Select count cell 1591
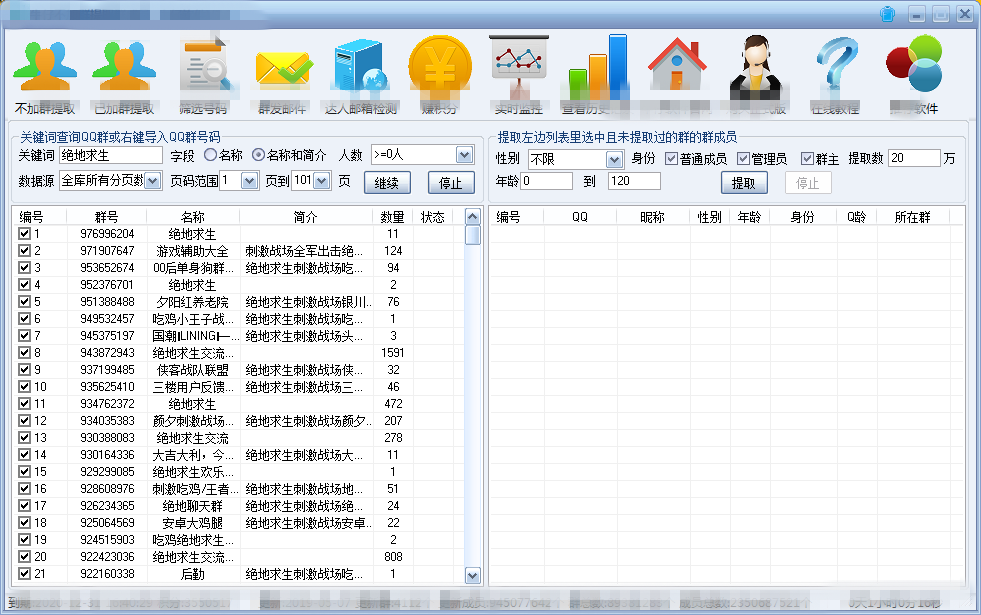The image size is (981, 615). coord(392,353)
